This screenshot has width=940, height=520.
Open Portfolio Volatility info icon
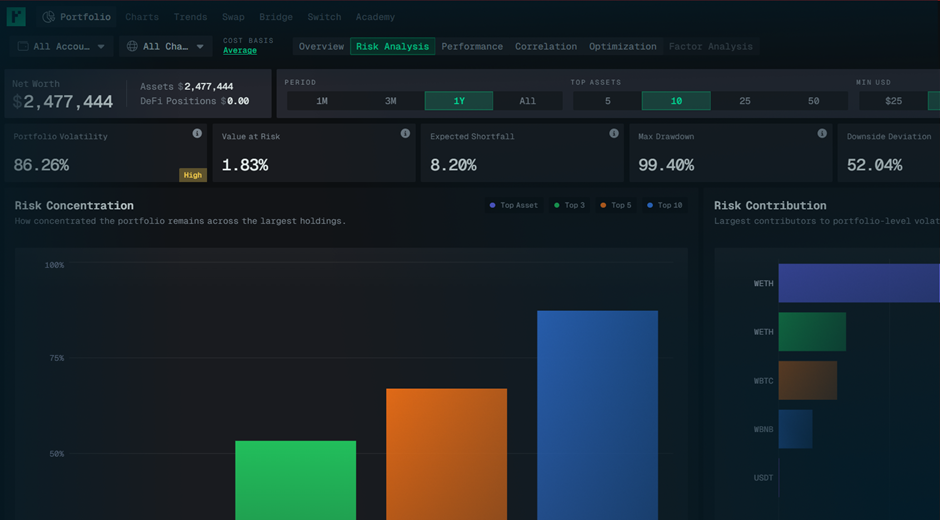[197, 134]
